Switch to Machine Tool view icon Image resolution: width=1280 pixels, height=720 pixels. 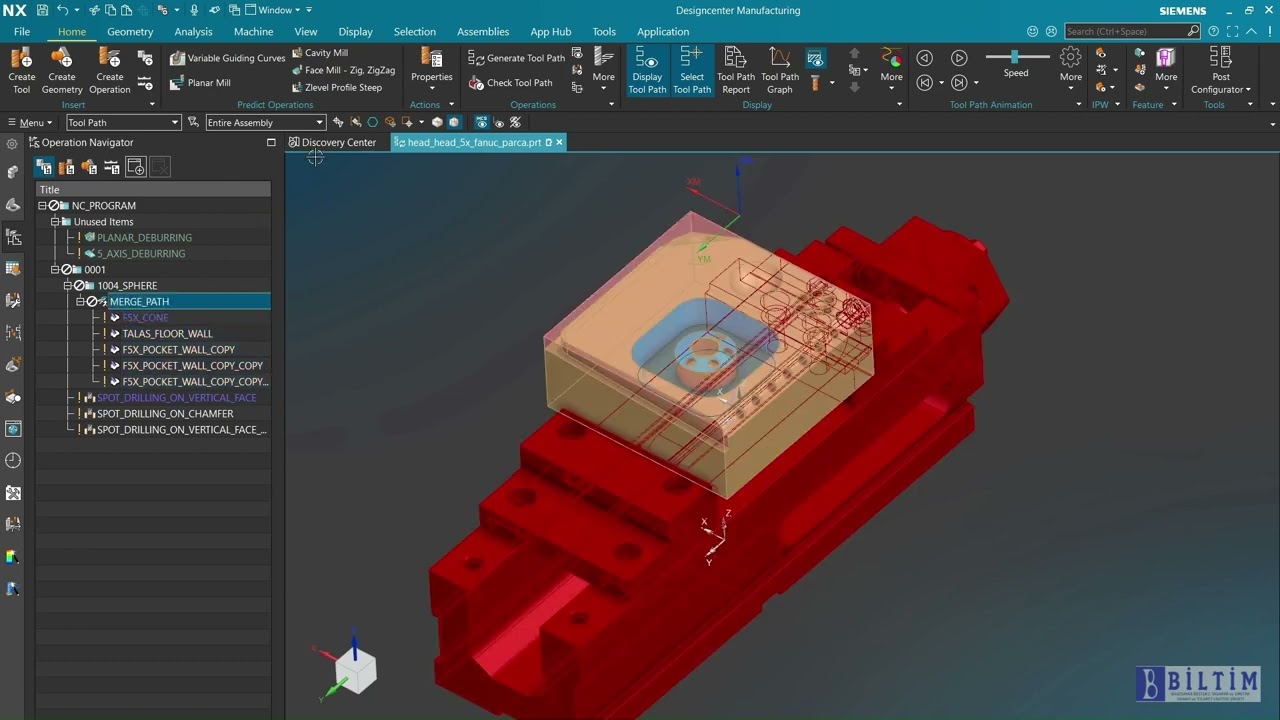(67, 168)
